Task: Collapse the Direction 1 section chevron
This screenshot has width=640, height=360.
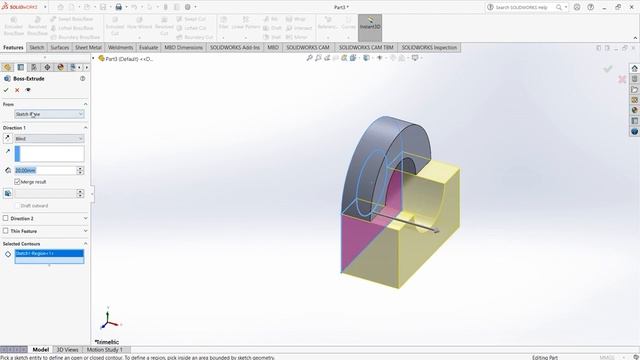Action: pyautogui.click(x=85, y=128)
